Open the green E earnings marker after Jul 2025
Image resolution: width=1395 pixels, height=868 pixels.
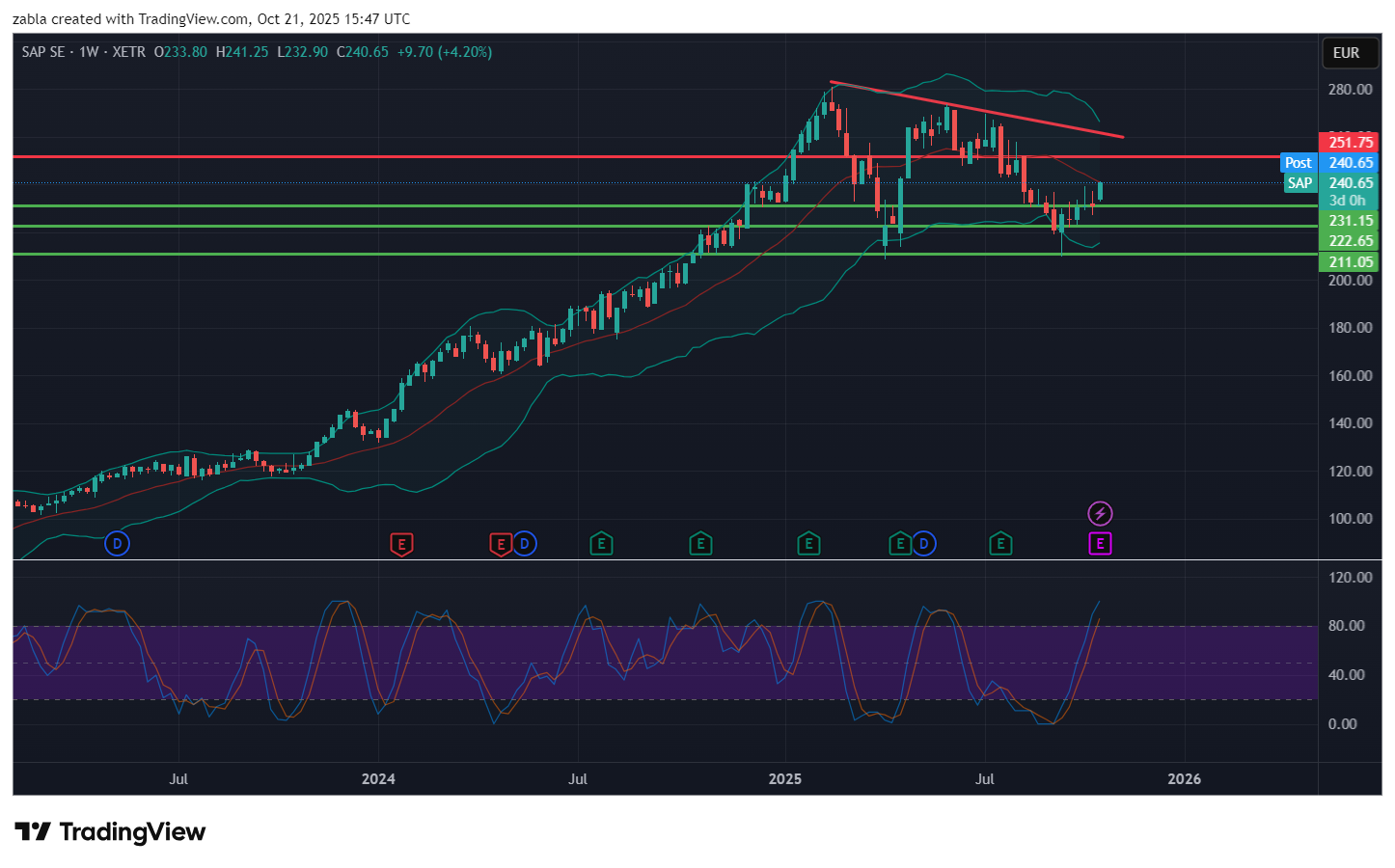coord(1000,544)
